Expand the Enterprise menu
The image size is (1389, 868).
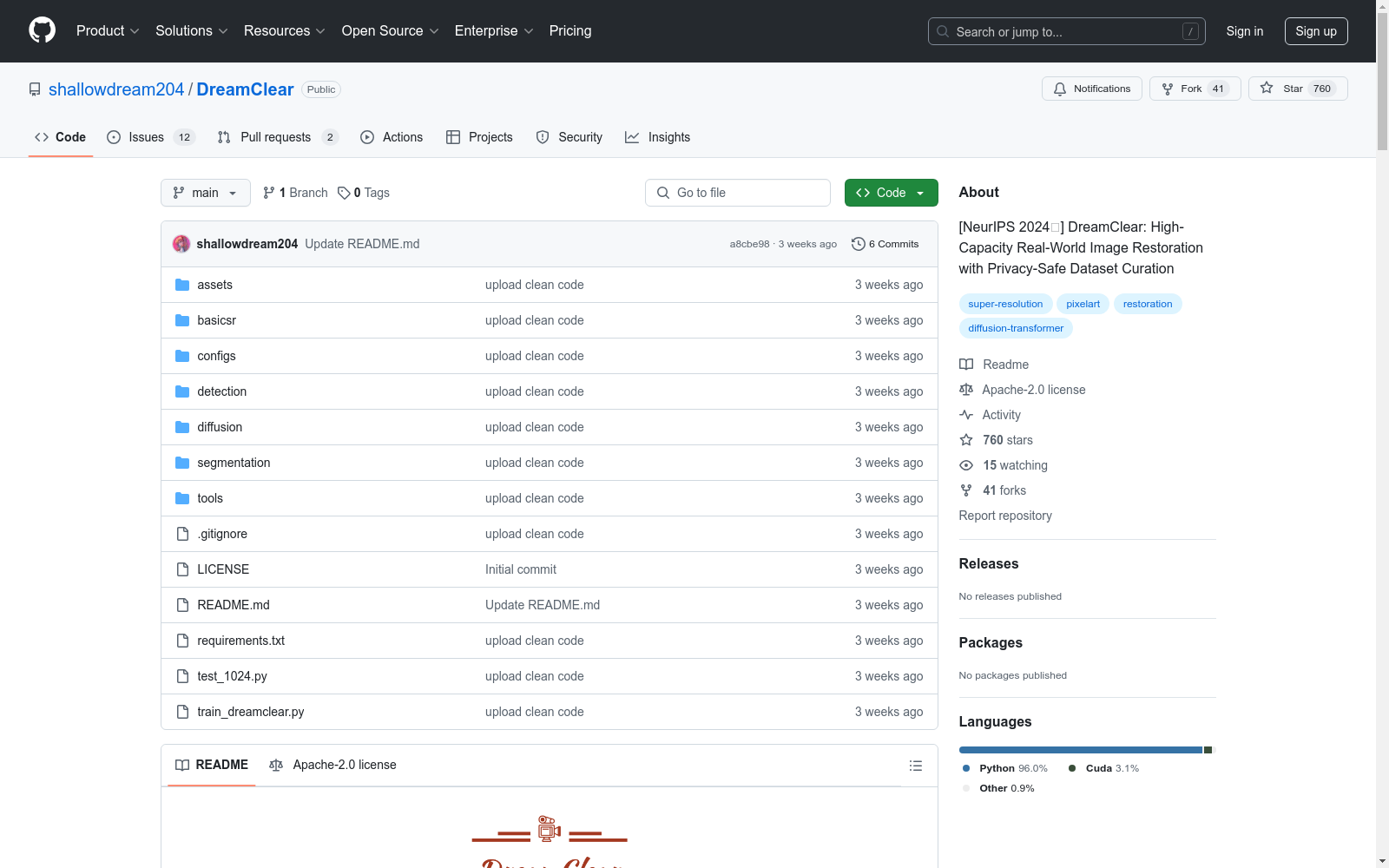coord(494,31)
